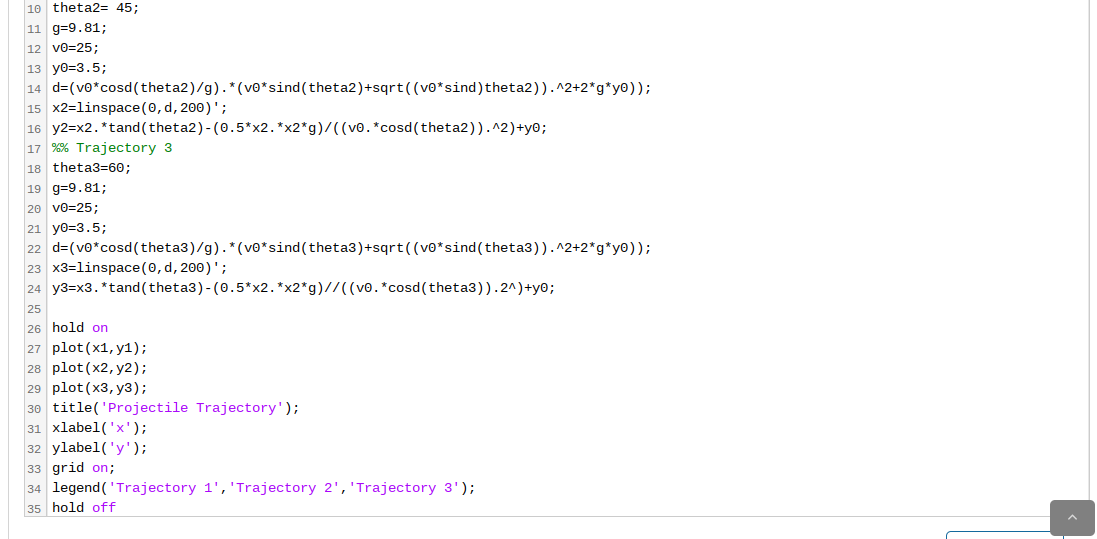
Task: Place cursor on the 'theta3=60;' line
Action: click(92, 169)
